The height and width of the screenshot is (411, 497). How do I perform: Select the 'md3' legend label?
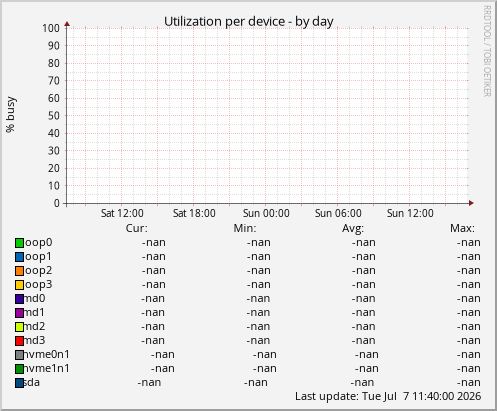point(35,340)
